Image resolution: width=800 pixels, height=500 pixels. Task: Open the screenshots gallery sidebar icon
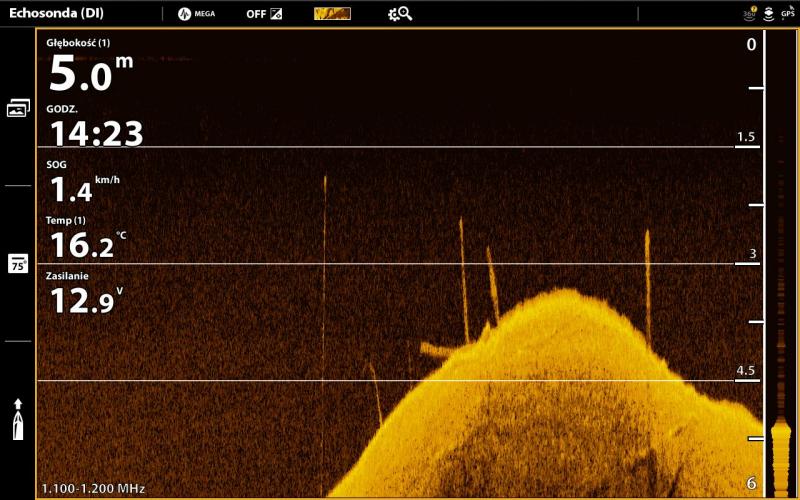click(18, 108)
